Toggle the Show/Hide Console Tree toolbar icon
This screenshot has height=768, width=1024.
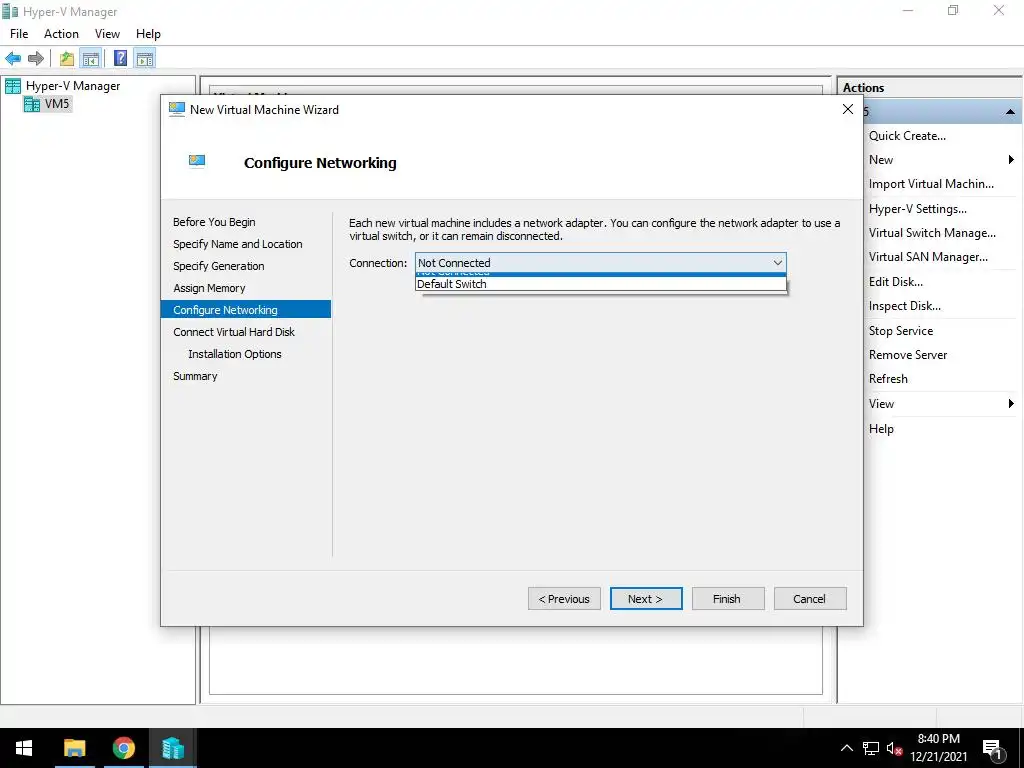(90, 59)
